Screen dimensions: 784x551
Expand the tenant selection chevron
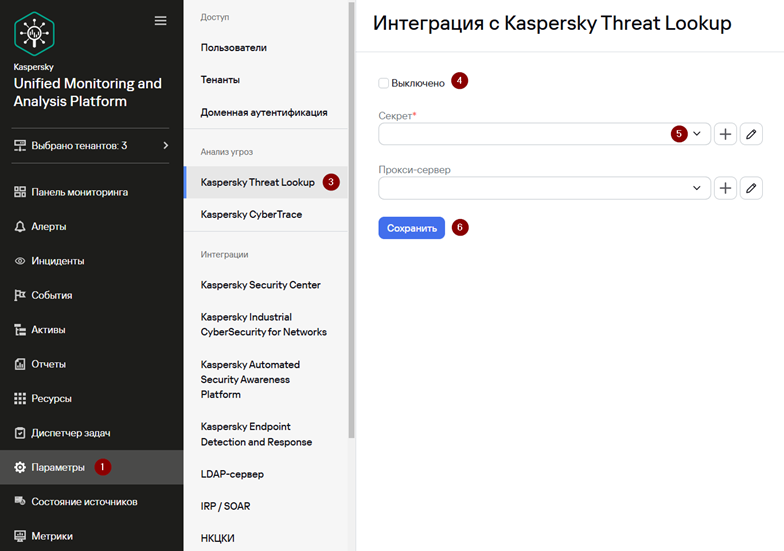166,146
